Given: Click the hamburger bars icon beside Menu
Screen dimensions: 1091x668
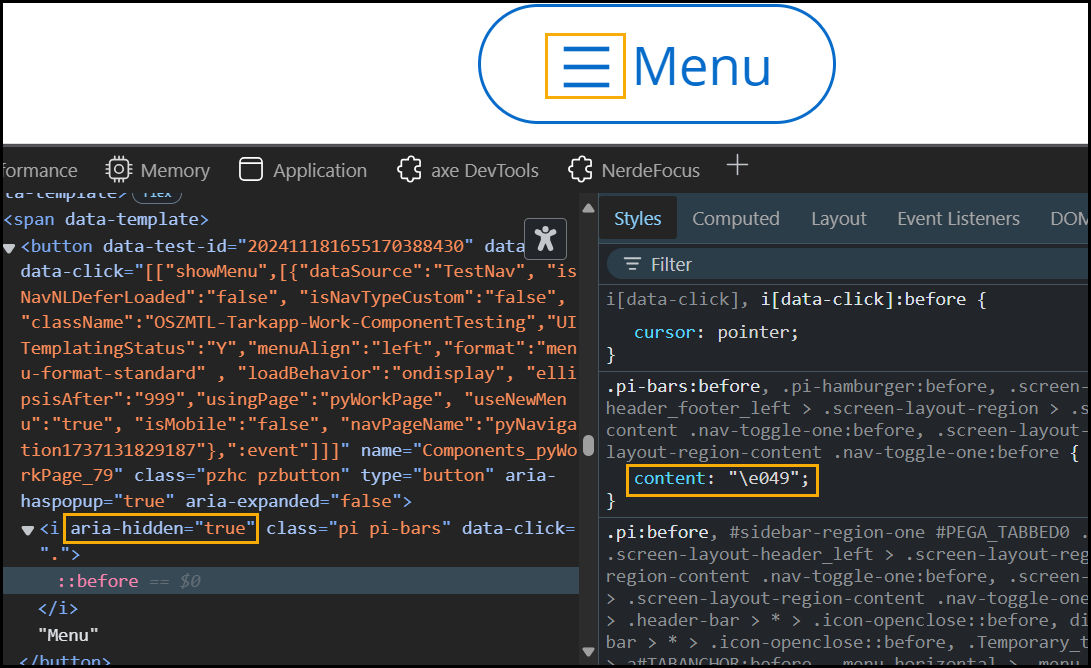Looking at the screenshot, I should (585, 66).
